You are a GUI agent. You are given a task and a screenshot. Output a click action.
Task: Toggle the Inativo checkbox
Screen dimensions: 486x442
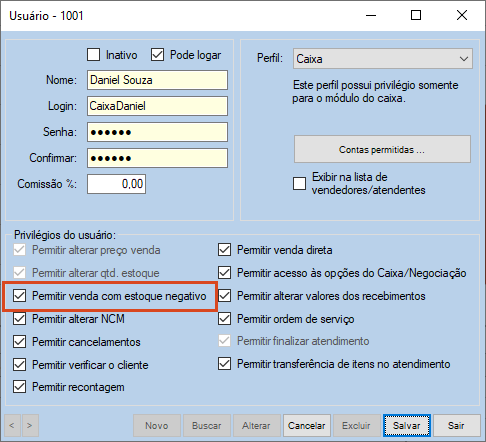(x=93, y=55)
